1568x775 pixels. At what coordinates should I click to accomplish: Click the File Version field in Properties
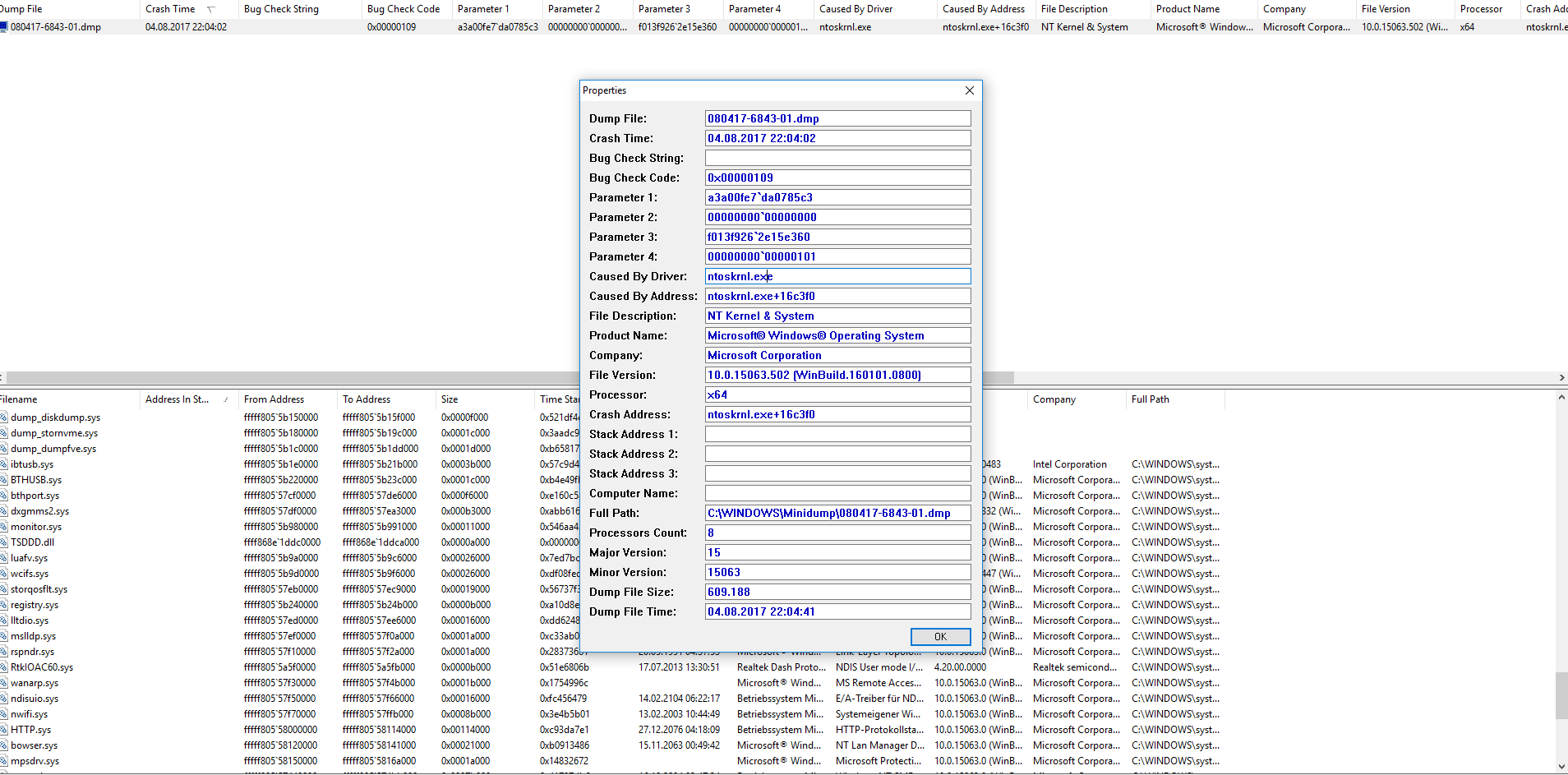[837, 375]
